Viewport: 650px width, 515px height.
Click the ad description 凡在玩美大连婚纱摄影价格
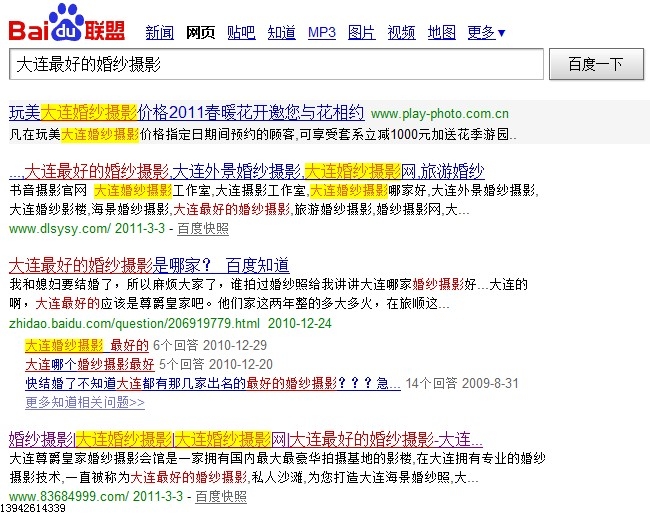[x=263, y=134]
